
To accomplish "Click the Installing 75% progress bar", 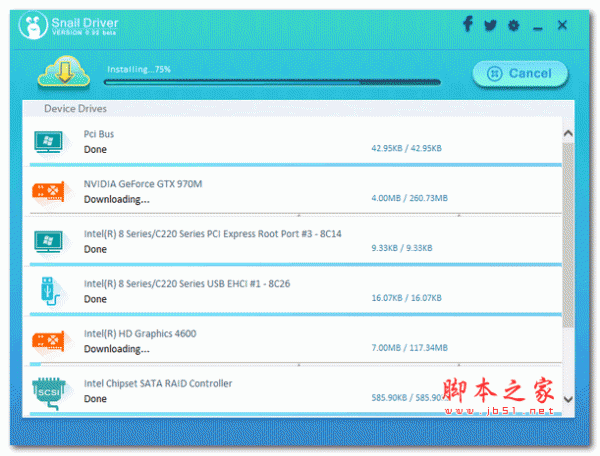I will [x=272, y=82].
